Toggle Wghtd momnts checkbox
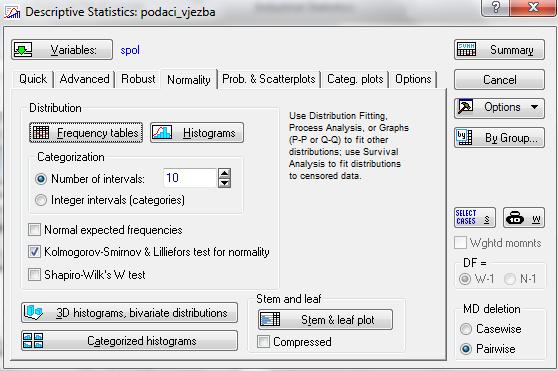The width and height of the screenshot is (558, 371). coord(460,243)
